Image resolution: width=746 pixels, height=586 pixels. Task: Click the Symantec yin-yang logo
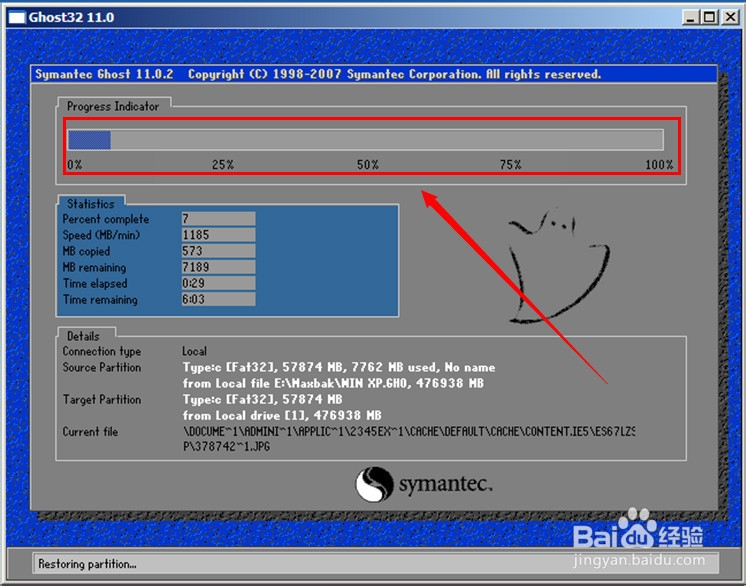point(374,484)
